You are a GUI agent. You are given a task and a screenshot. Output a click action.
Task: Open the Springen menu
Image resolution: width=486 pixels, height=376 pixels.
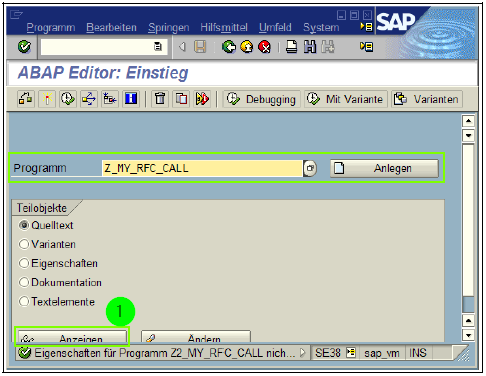click(169, 27)
